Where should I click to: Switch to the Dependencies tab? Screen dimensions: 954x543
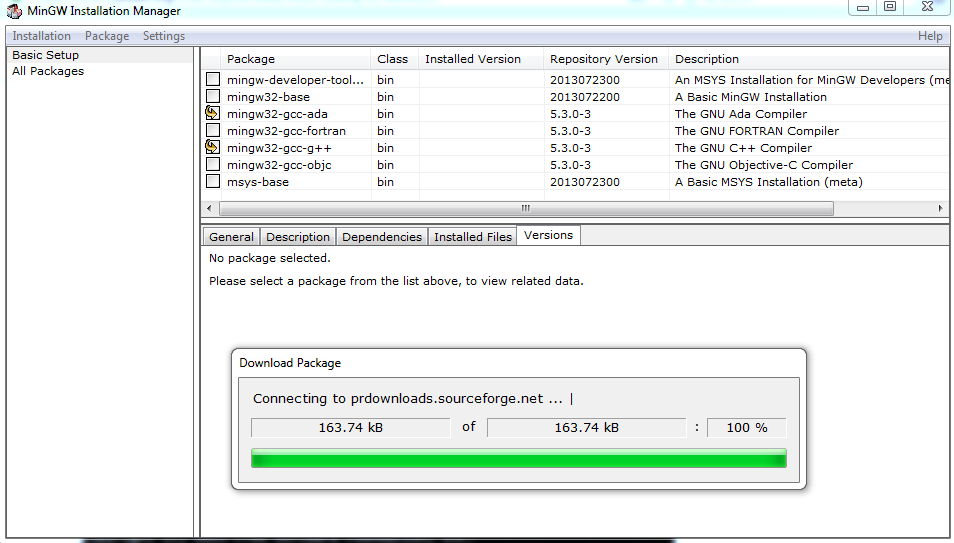coord(381,237)
